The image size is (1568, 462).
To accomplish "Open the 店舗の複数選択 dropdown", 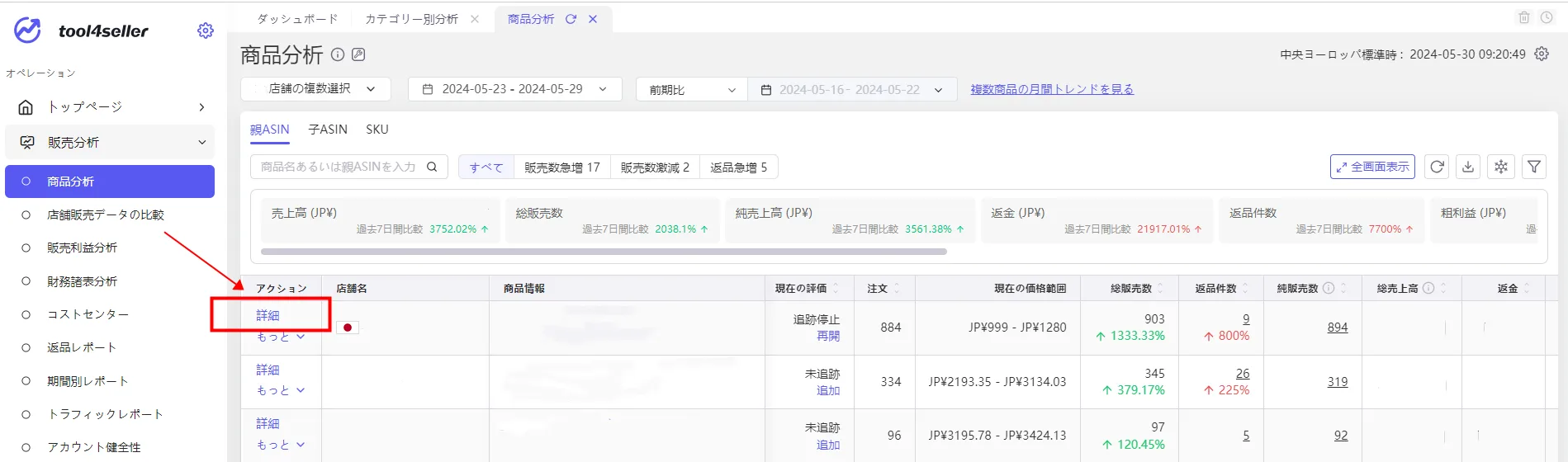I will (x=315, y=89).
